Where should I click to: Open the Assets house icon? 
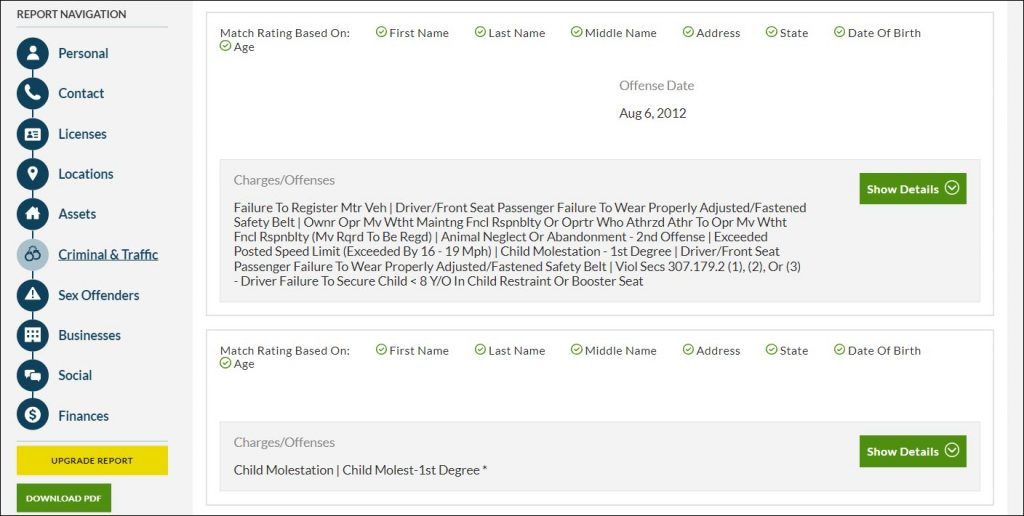(x=33, y=214)
